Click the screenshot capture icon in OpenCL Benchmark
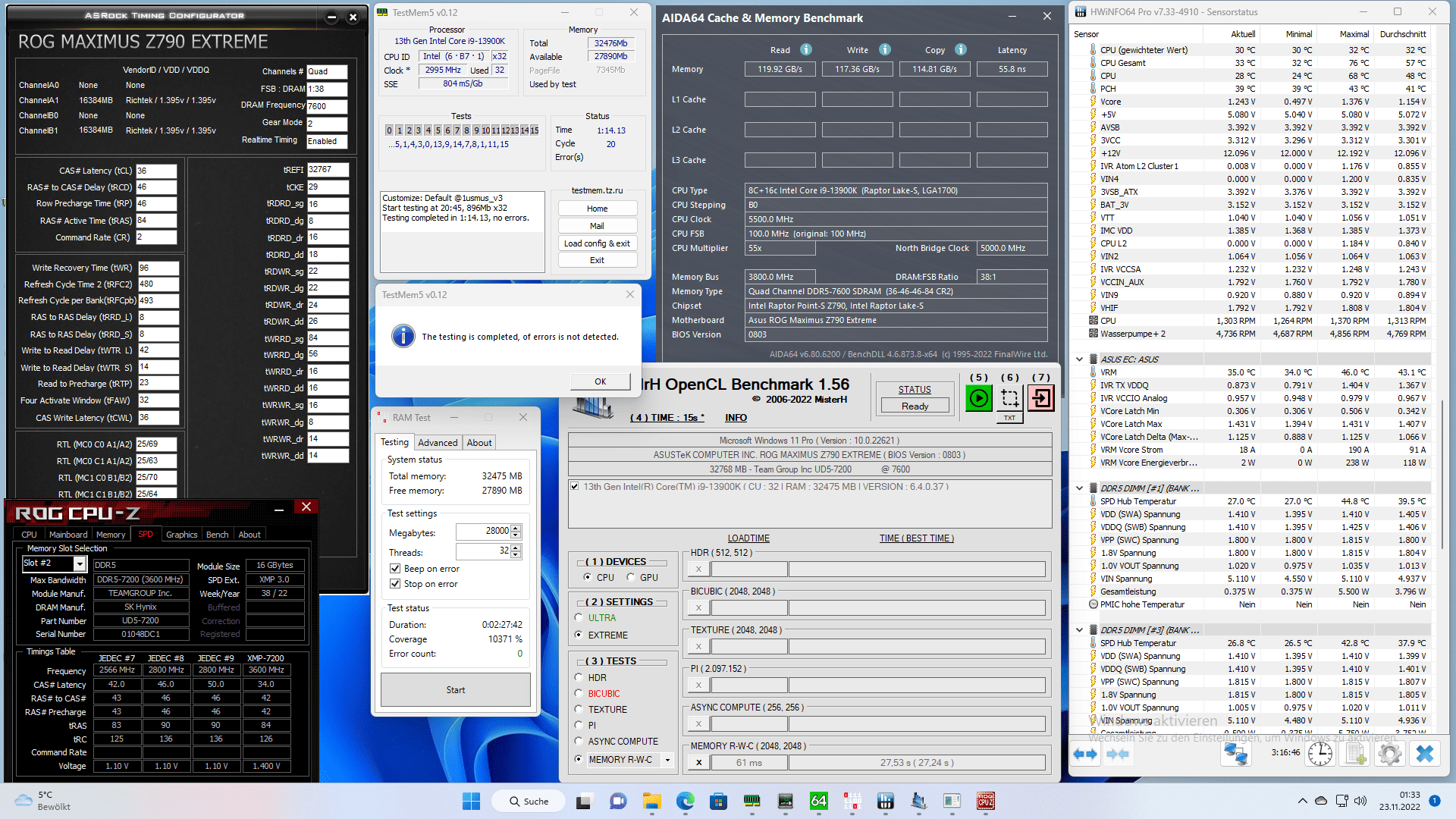 [x=1009, y=398]
